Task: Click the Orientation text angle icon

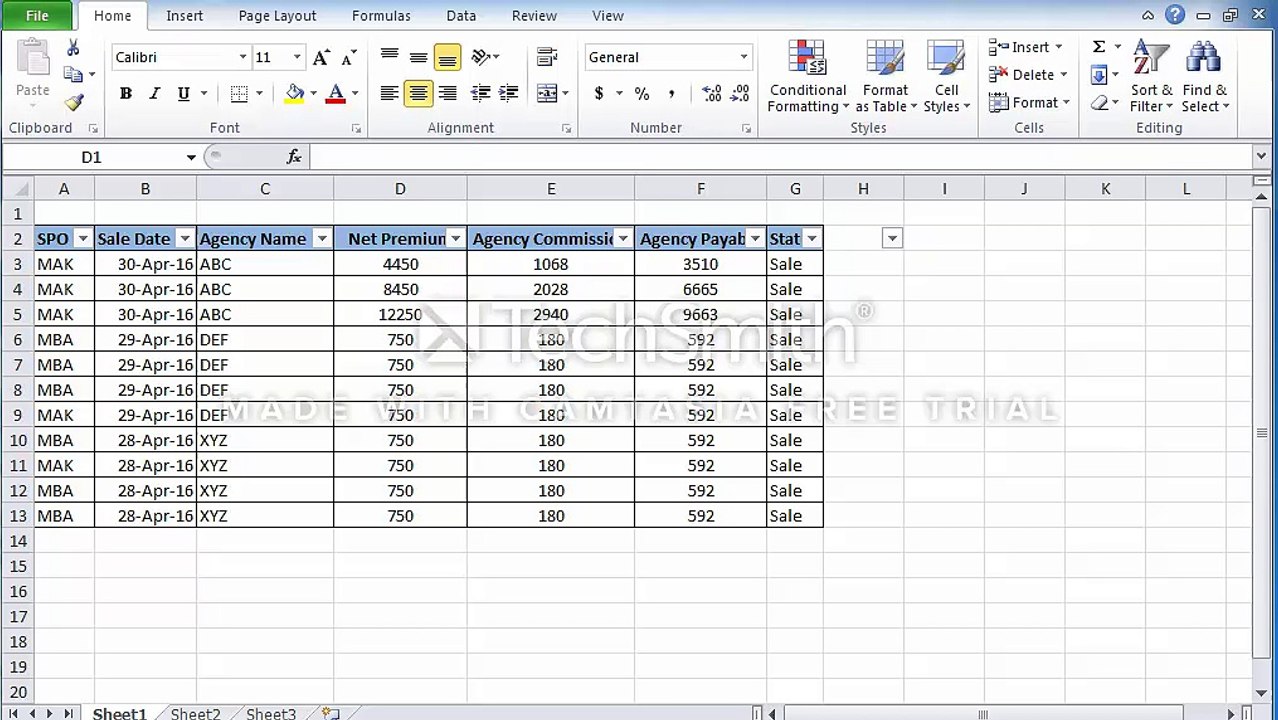Action: coord(481,57)
